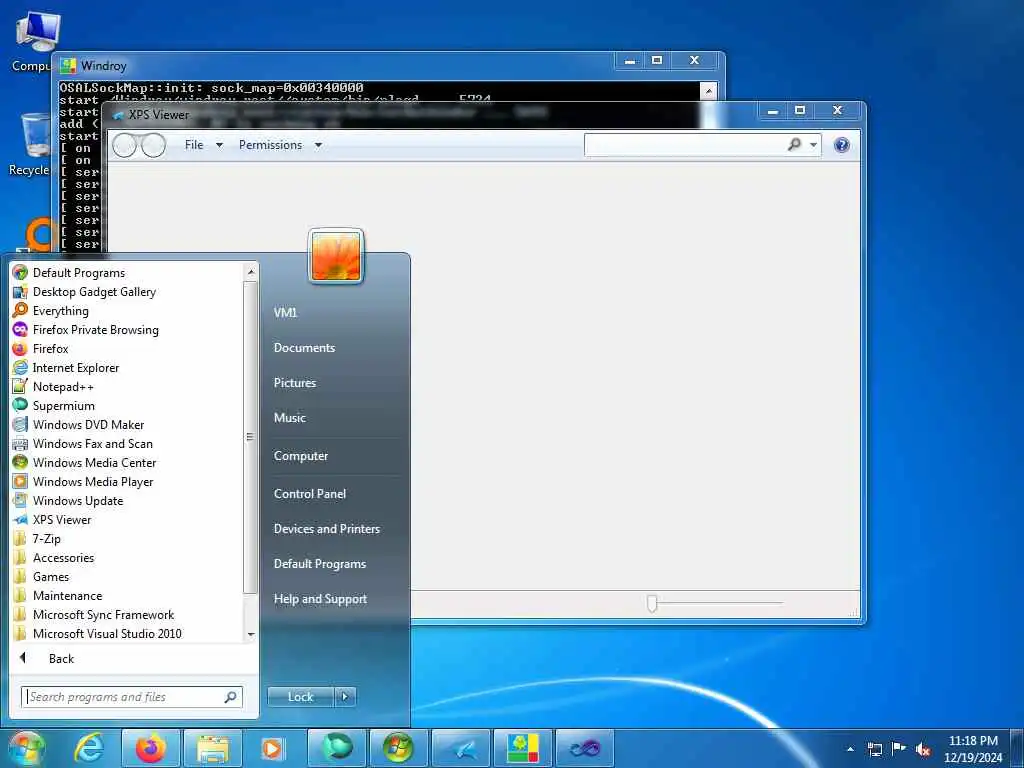Expand the Microsoft Sync Framework folder

(x=94, y=615)
